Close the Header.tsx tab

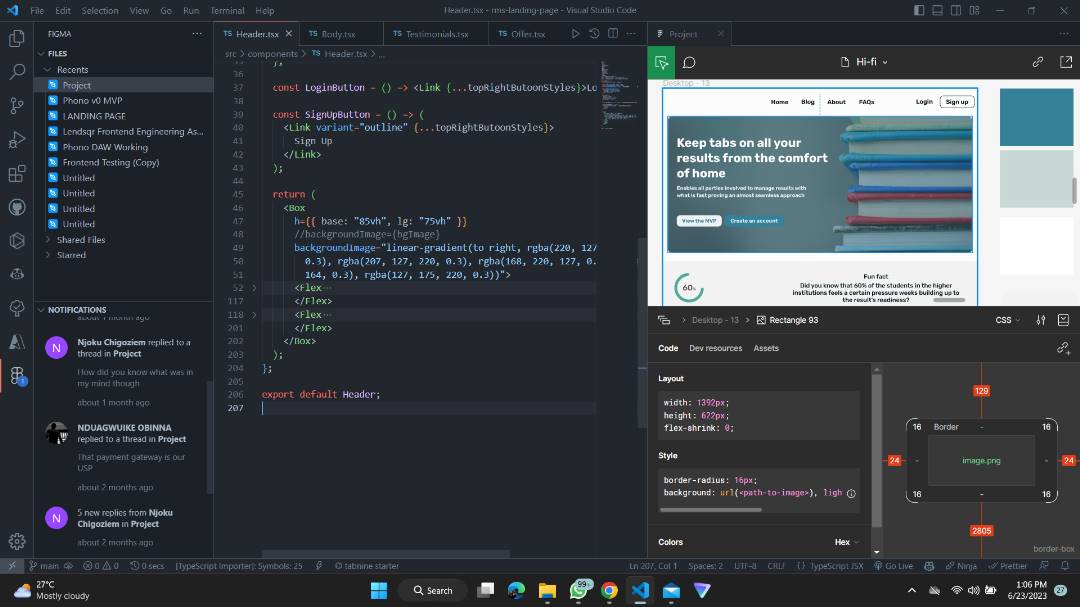pos(289,34)
